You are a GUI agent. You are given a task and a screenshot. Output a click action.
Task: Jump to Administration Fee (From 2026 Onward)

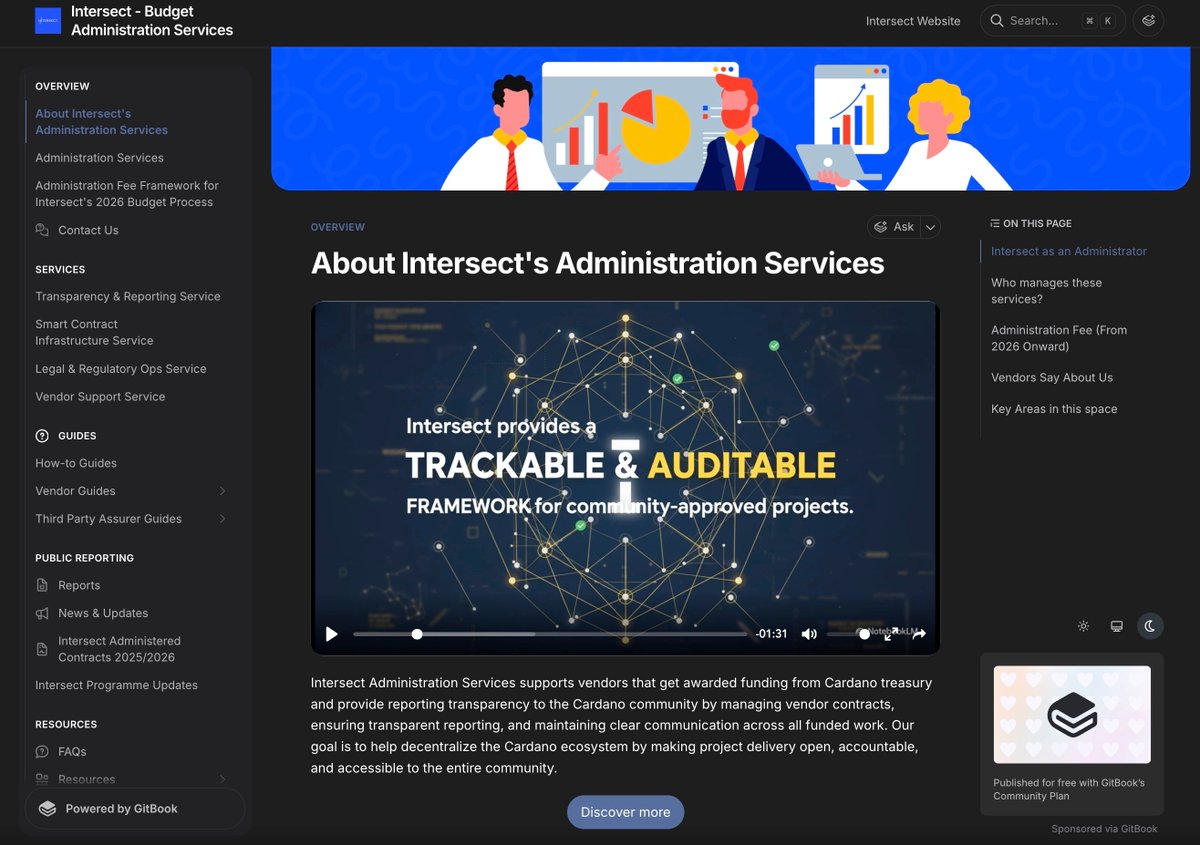1059,338
